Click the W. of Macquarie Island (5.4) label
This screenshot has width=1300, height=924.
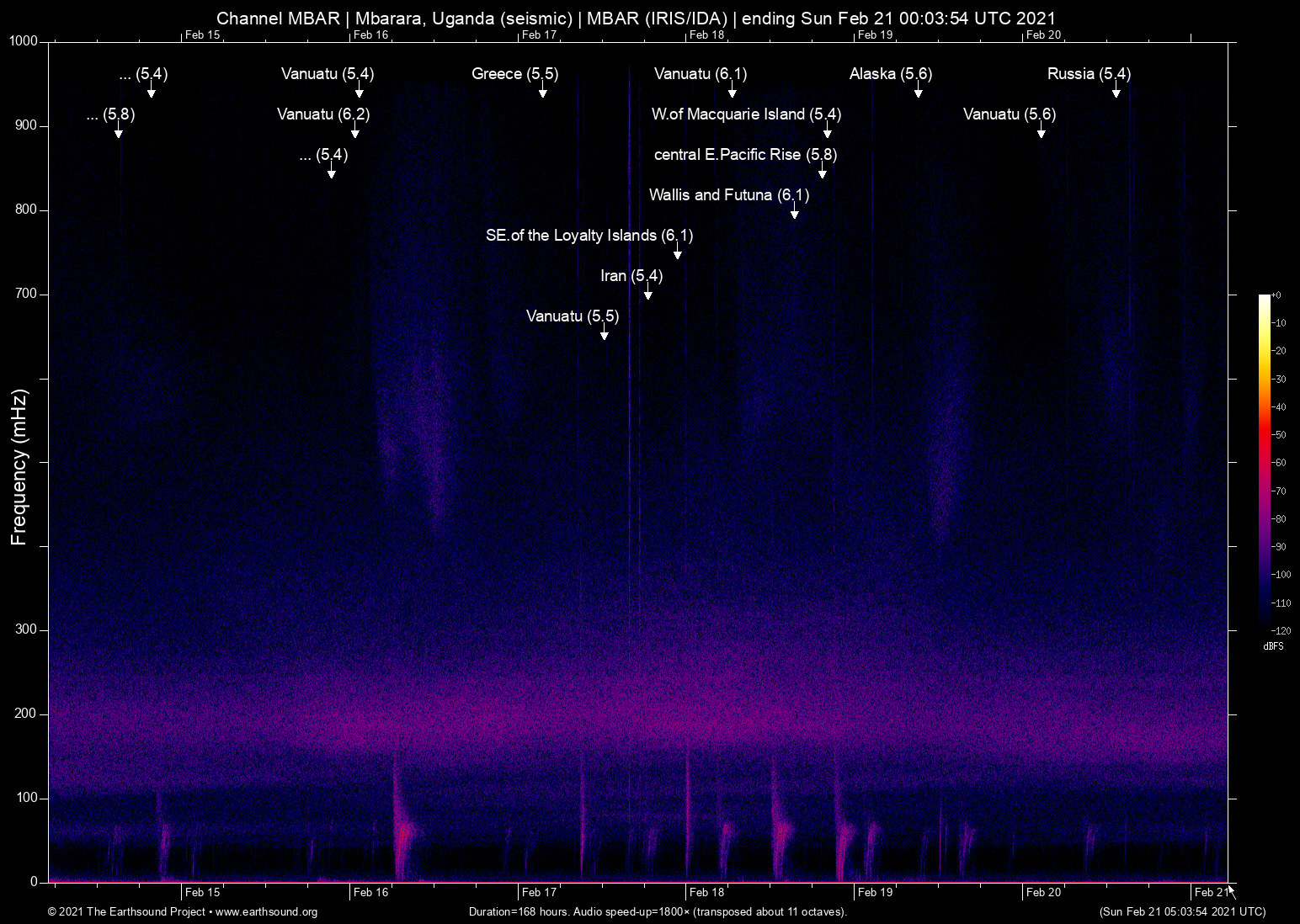pos(746,114)
